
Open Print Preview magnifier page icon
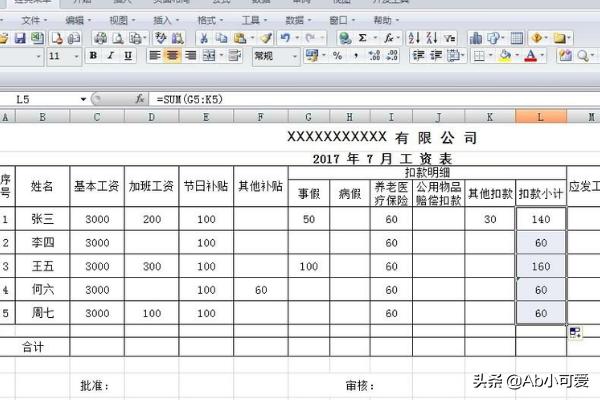118,38
